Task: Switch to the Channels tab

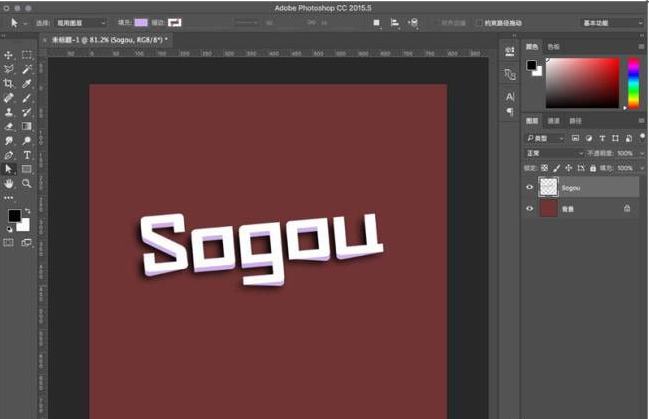Action: click(553, 121)
